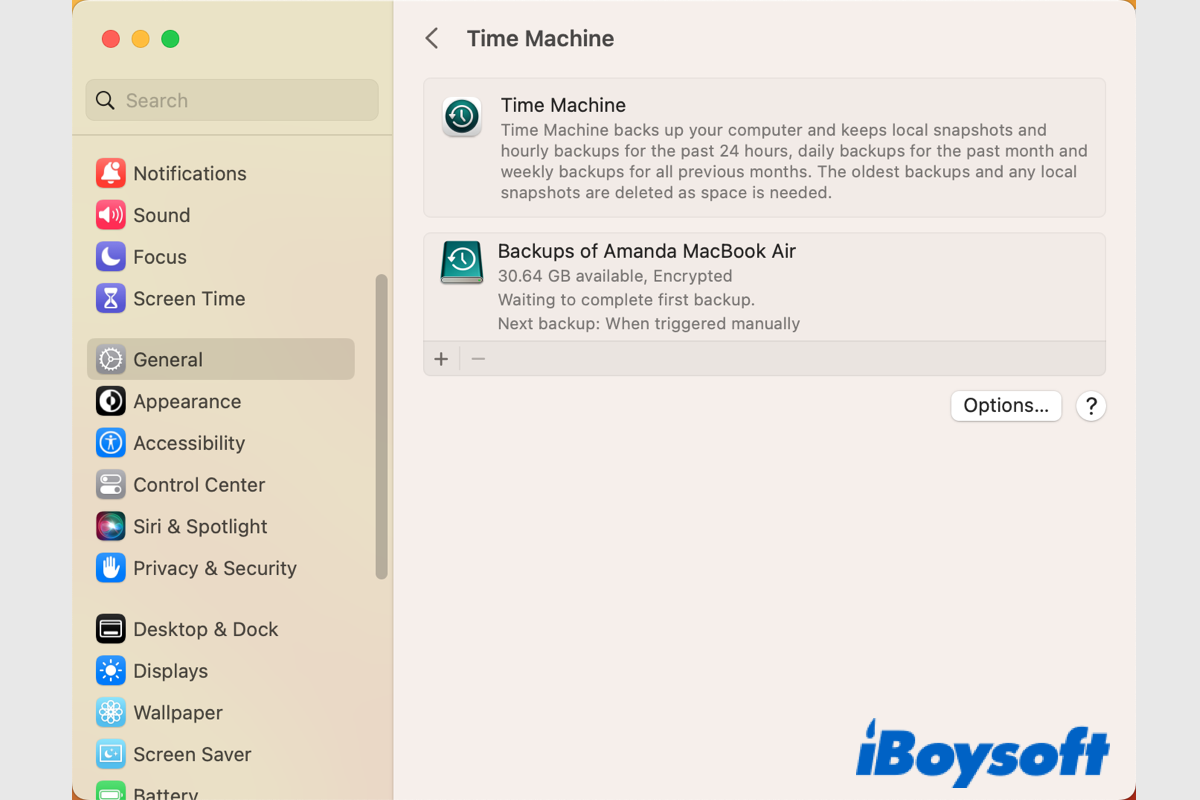Click the Notifications bell icon
Screen dimensions: 1200x800
pos(111,173)
